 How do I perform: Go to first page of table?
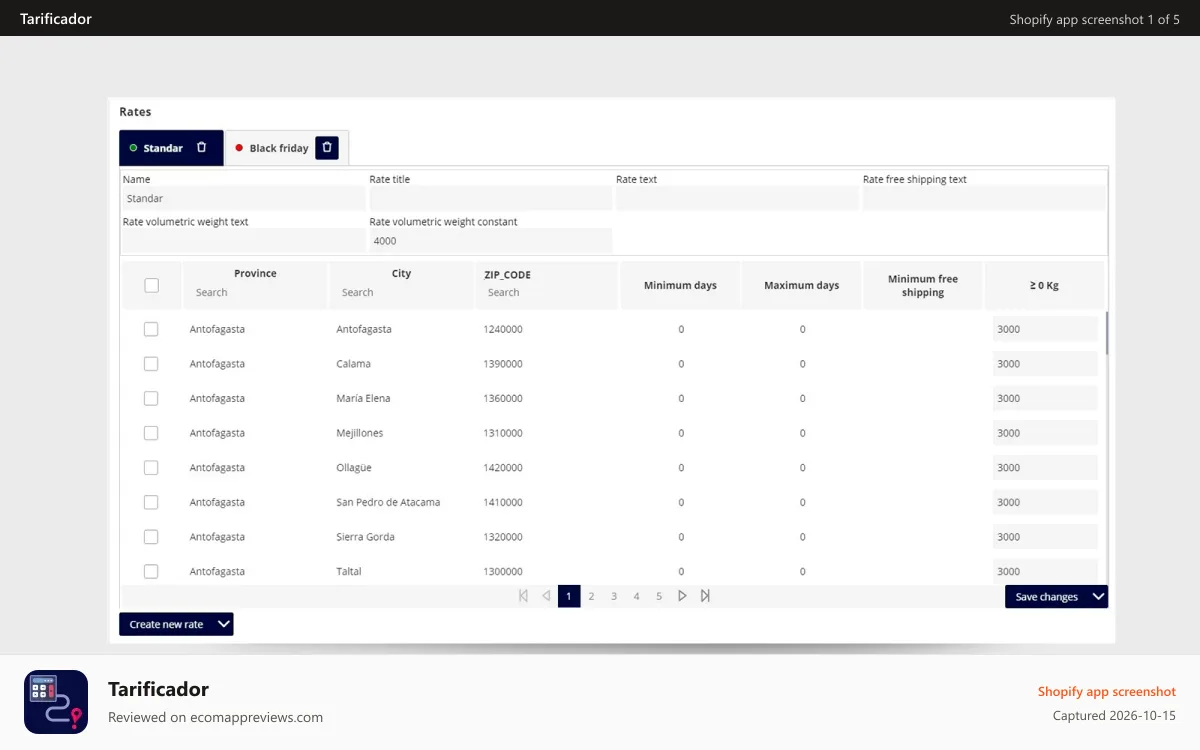[523, 596]
